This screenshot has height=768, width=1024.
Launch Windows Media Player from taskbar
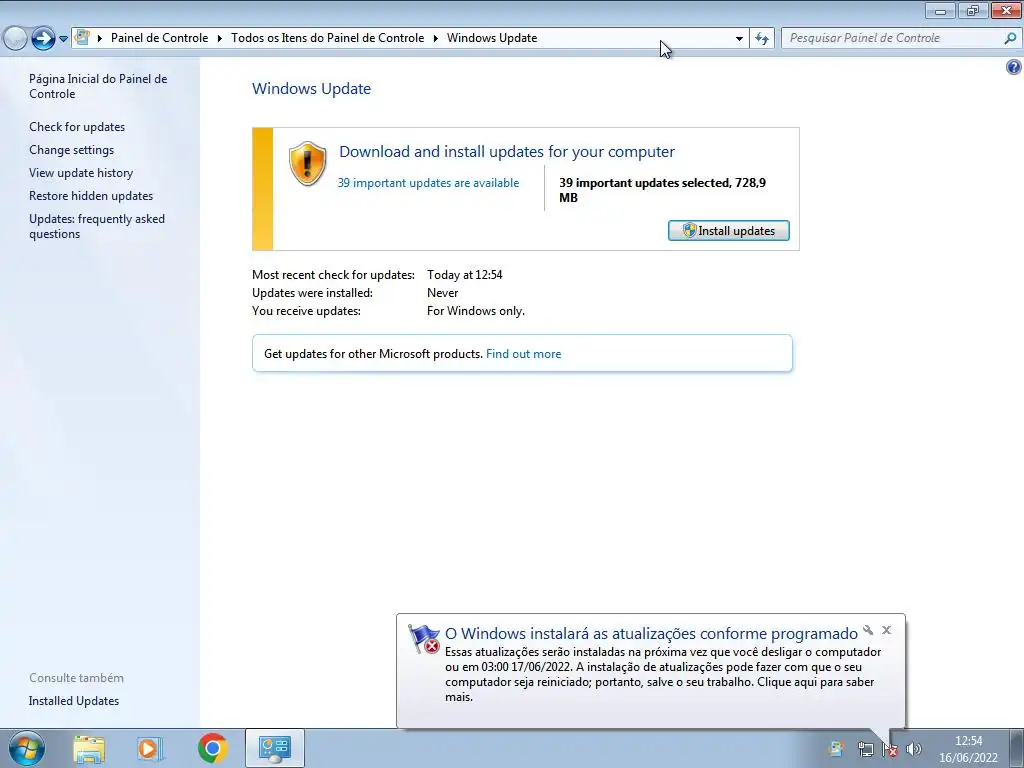[150, 748]
